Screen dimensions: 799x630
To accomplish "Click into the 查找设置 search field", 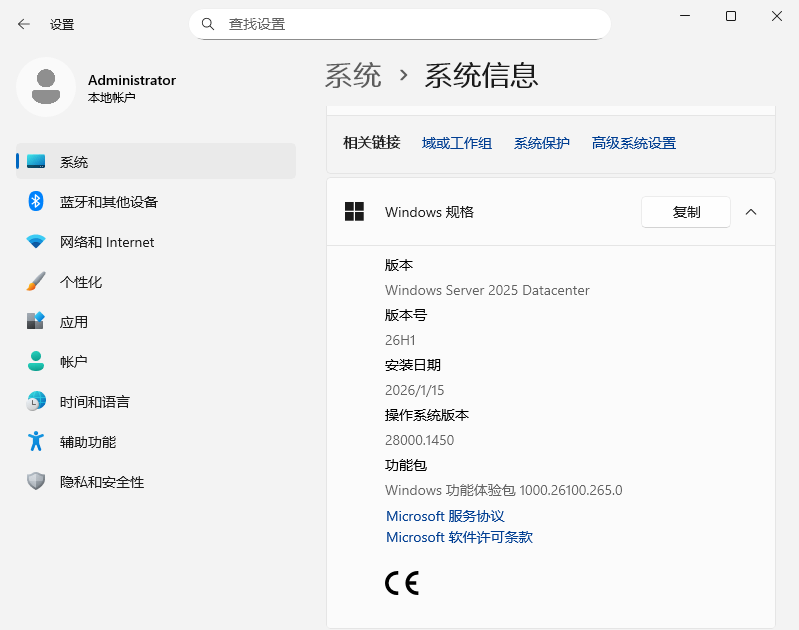I will [400, 24].
